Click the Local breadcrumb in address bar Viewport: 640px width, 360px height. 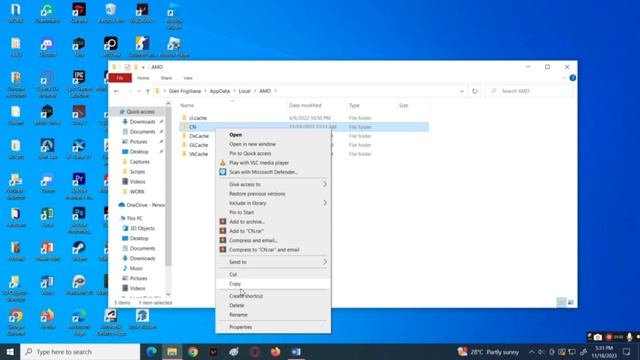[244, 91]
